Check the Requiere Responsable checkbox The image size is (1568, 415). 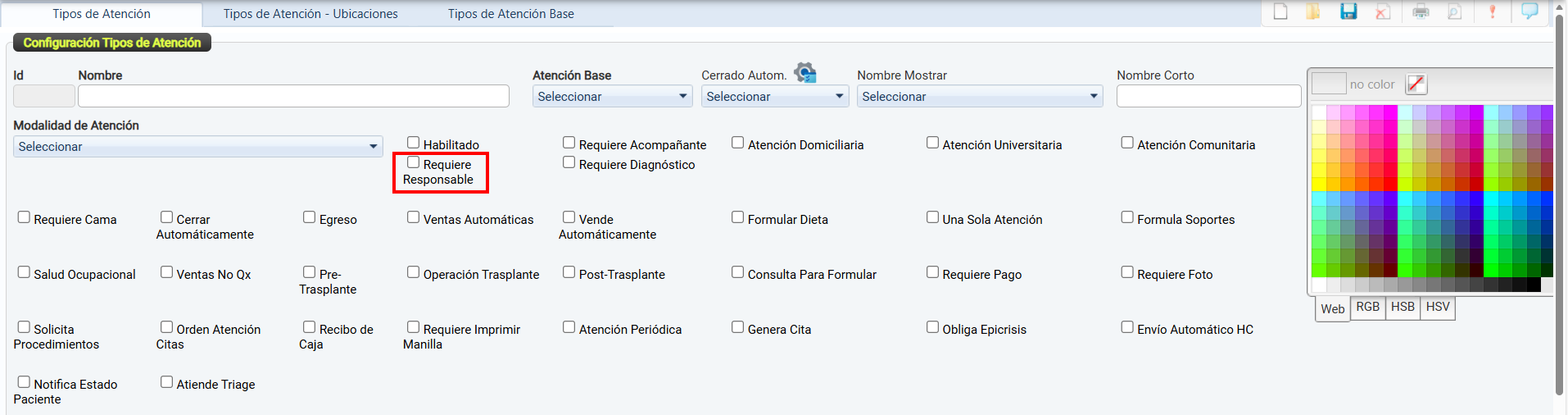click(414, 162)
